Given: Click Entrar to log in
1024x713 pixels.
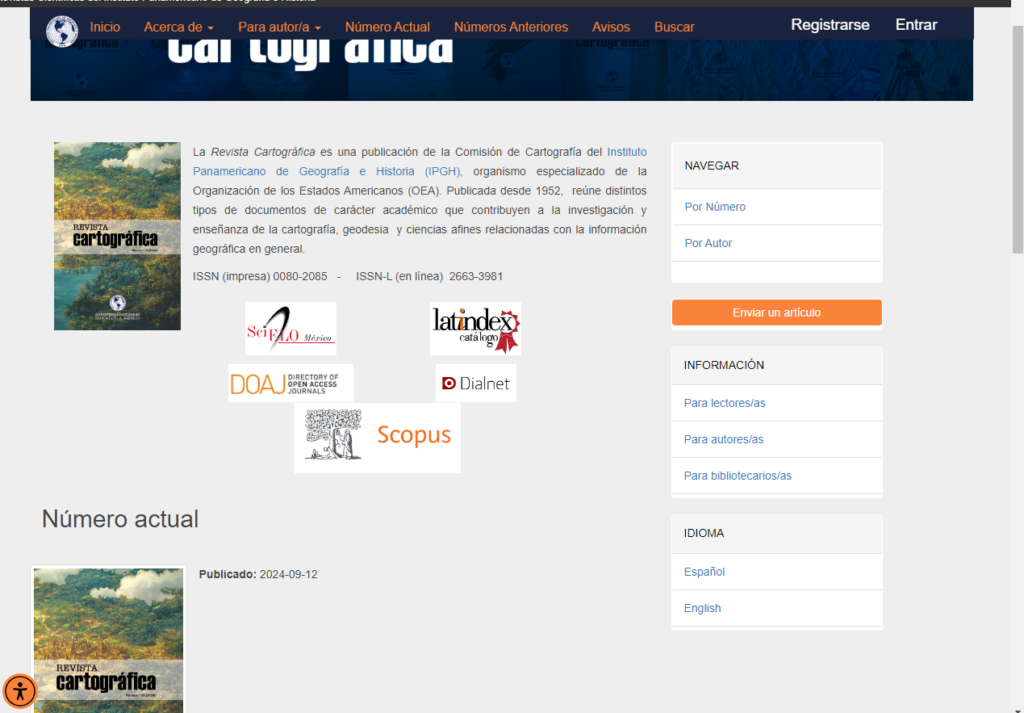Looking at the screenshot, I should 916,25.
